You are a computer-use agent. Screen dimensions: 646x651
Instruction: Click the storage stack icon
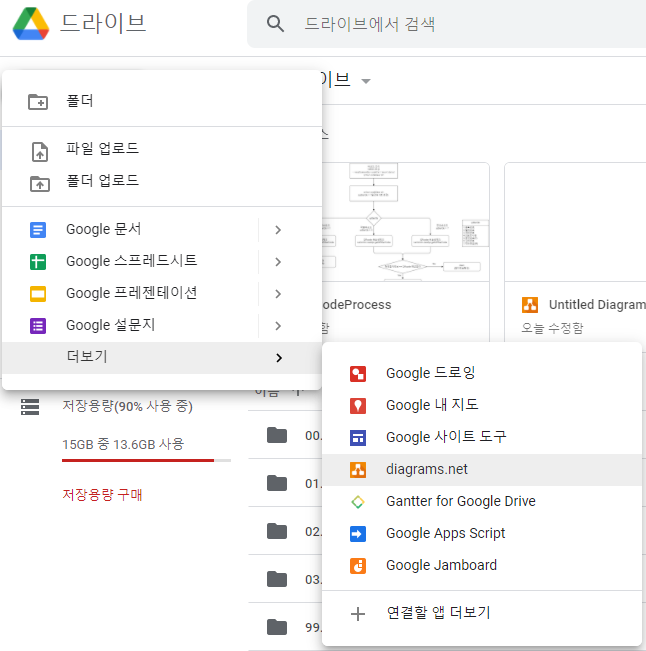point(30,407)
